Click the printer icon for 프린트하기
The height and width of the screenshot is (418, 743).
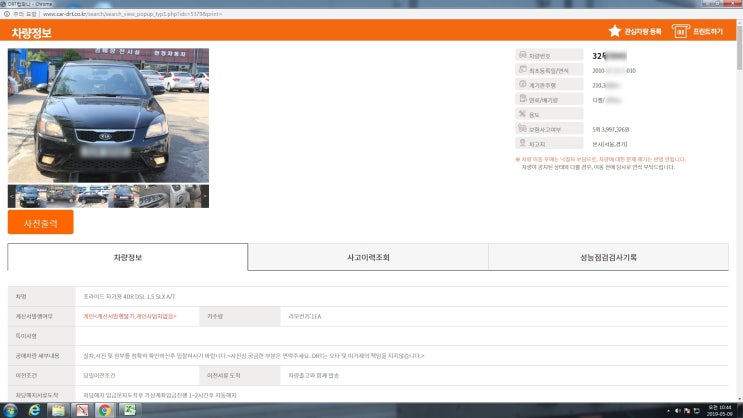(x=680, y=31)
